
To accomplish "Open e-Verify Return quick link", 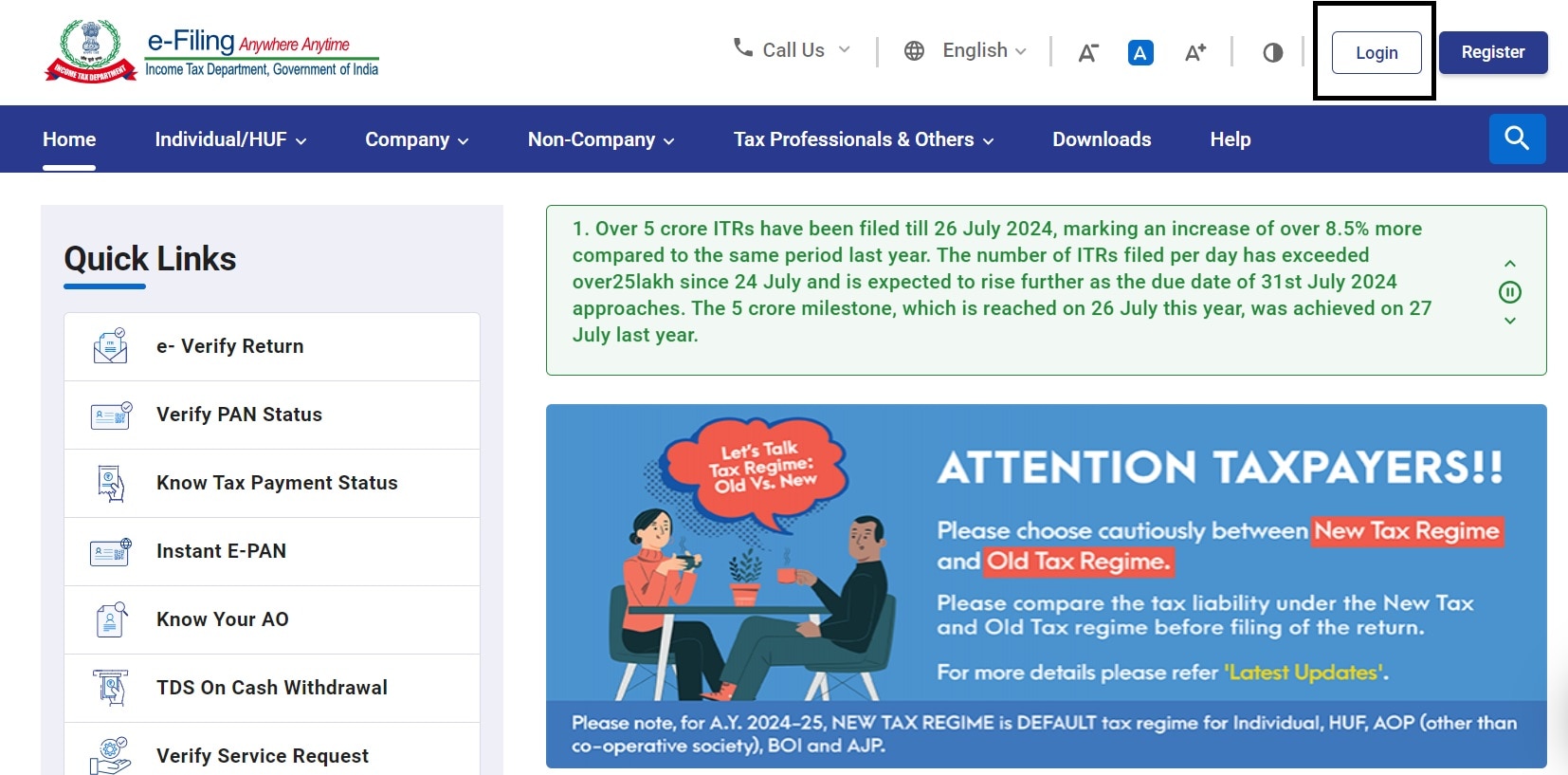I will pyautogui.click(x=229, y=346).
